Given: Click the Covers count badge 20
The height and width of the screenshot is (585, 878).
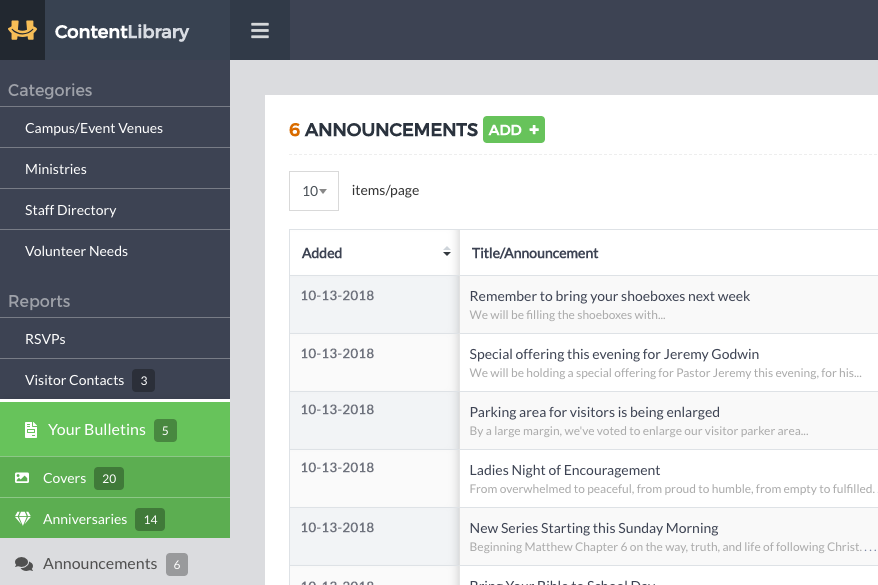Looking at the screenshot, I should coord(109,479).
